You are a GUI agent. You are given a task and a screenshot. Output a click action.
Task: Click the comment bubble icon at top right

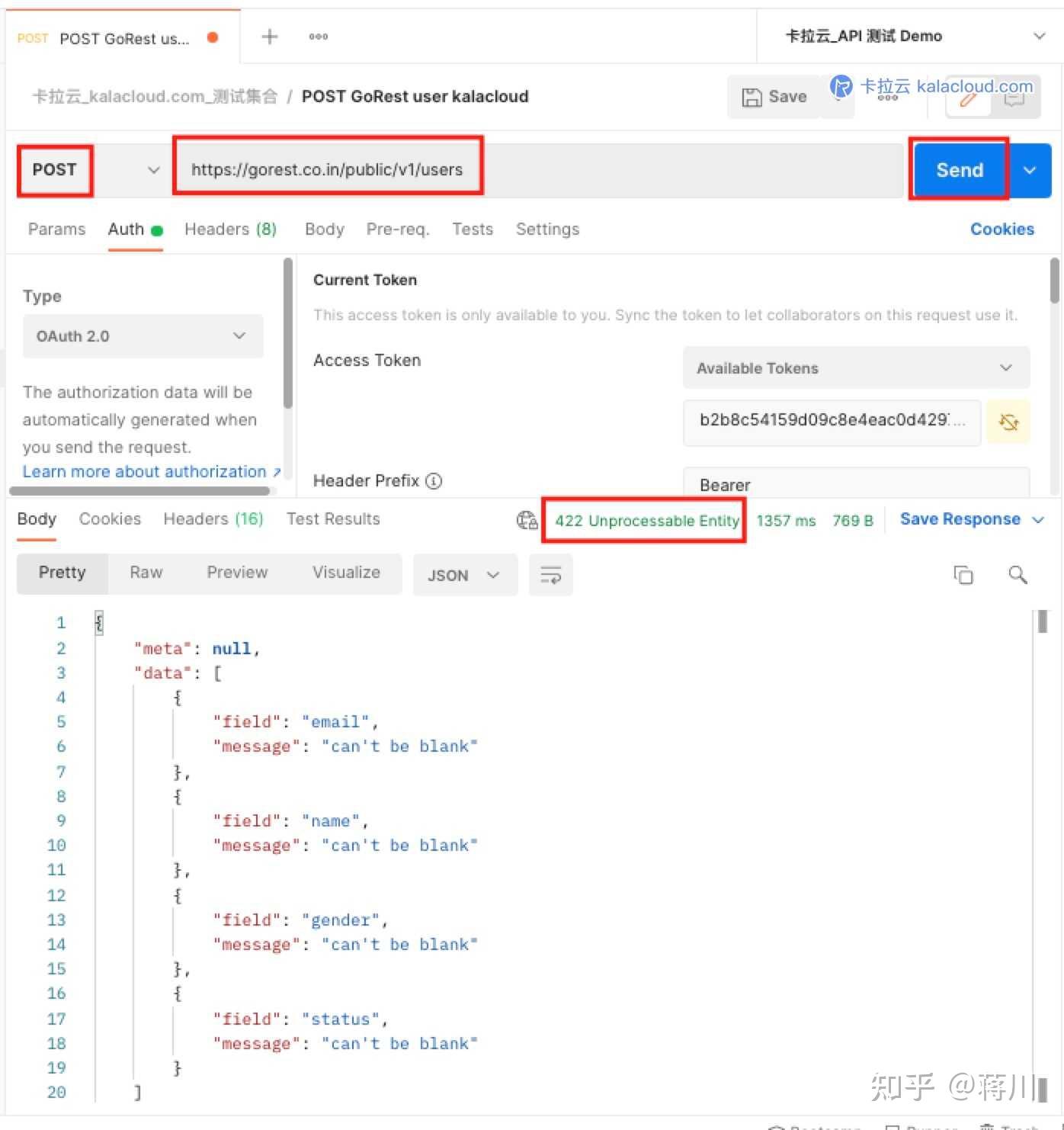1014,99
